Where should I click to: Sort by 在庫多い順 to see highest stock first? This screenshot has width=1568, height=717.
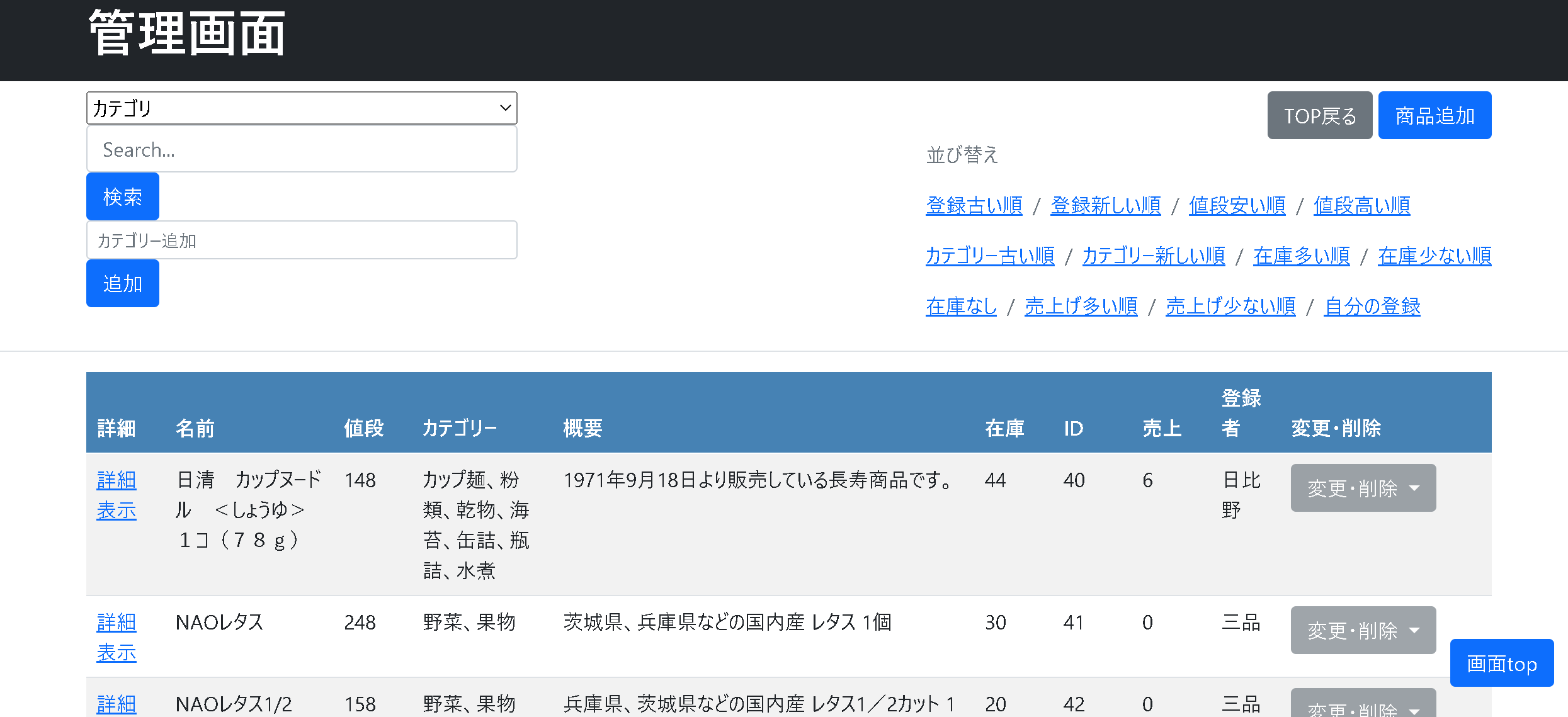1300,256
